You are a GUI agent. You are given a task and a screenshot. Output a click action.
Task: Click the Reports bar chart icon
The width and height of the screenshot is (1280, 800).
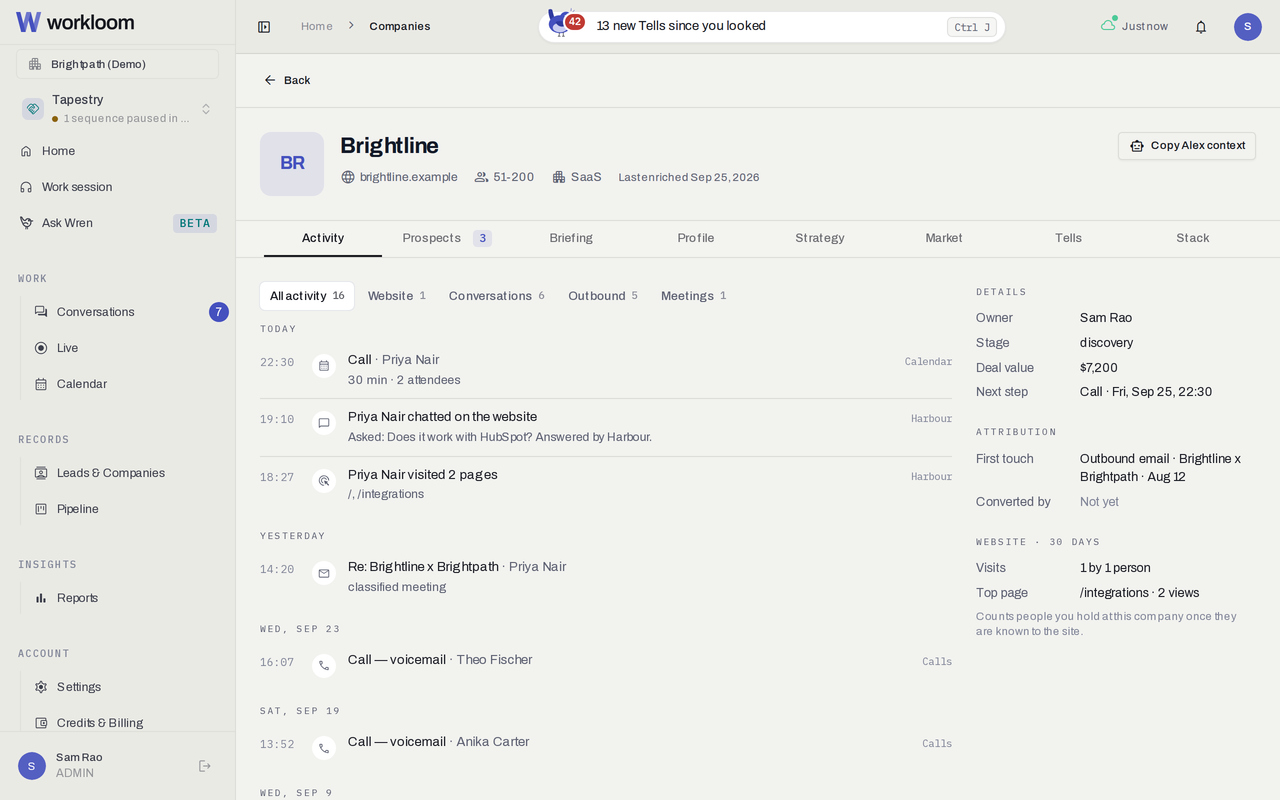[x=41, y=598]
